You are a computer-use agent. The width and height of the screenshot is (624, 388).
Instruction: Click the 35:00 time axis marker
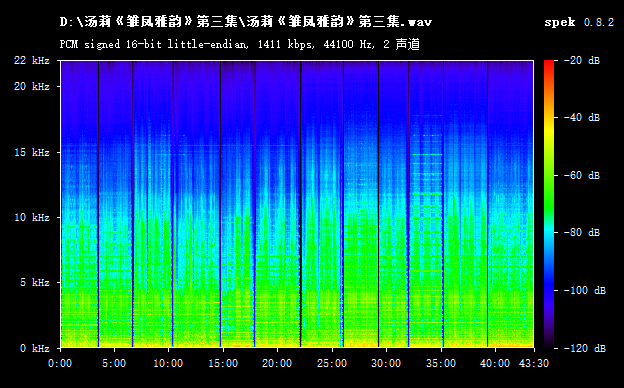(441, 363)
